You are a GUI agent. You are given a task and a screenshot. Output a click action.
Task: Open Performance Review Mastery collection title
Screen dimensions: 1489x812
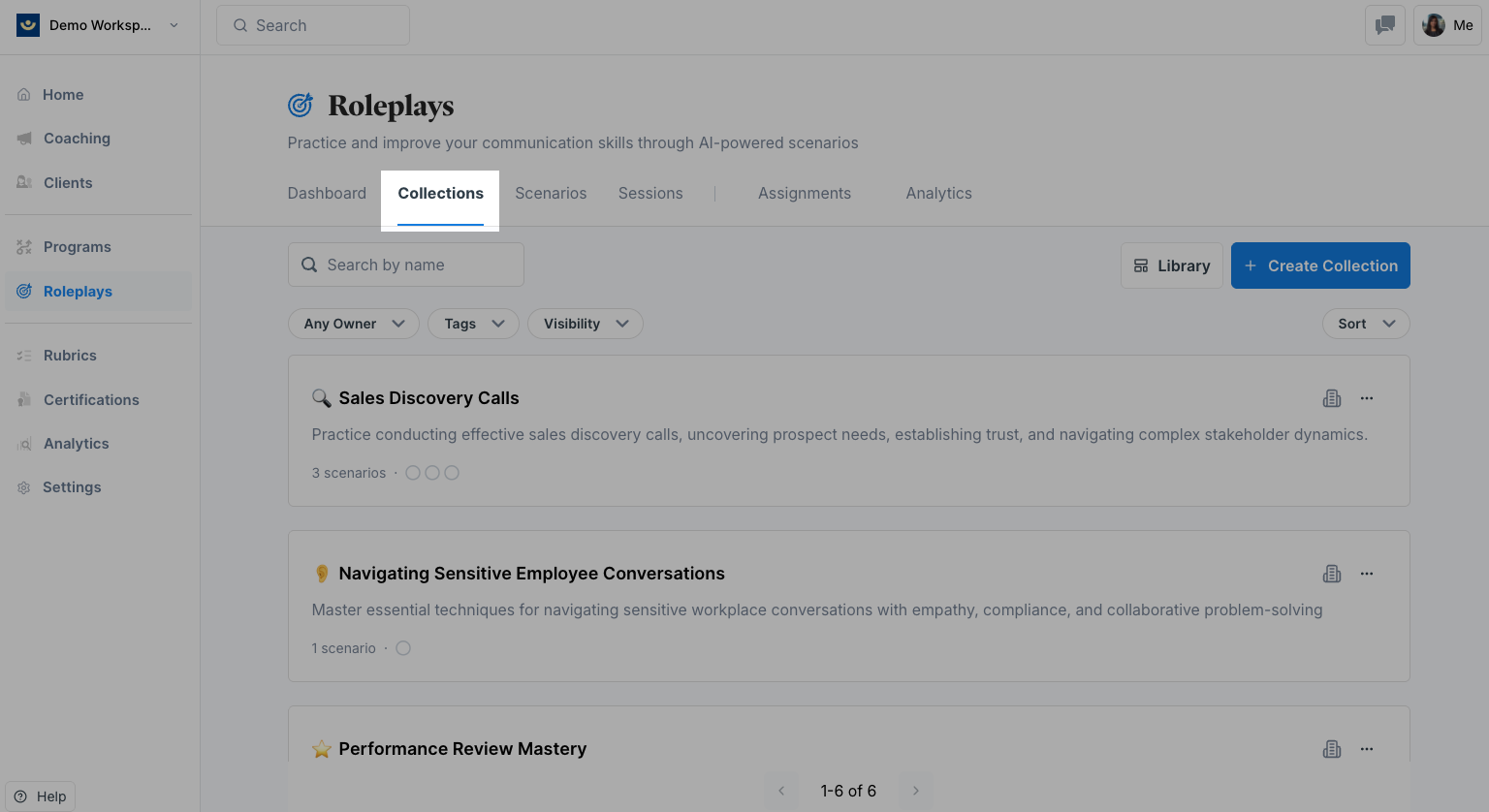click(x=462, y=749)
